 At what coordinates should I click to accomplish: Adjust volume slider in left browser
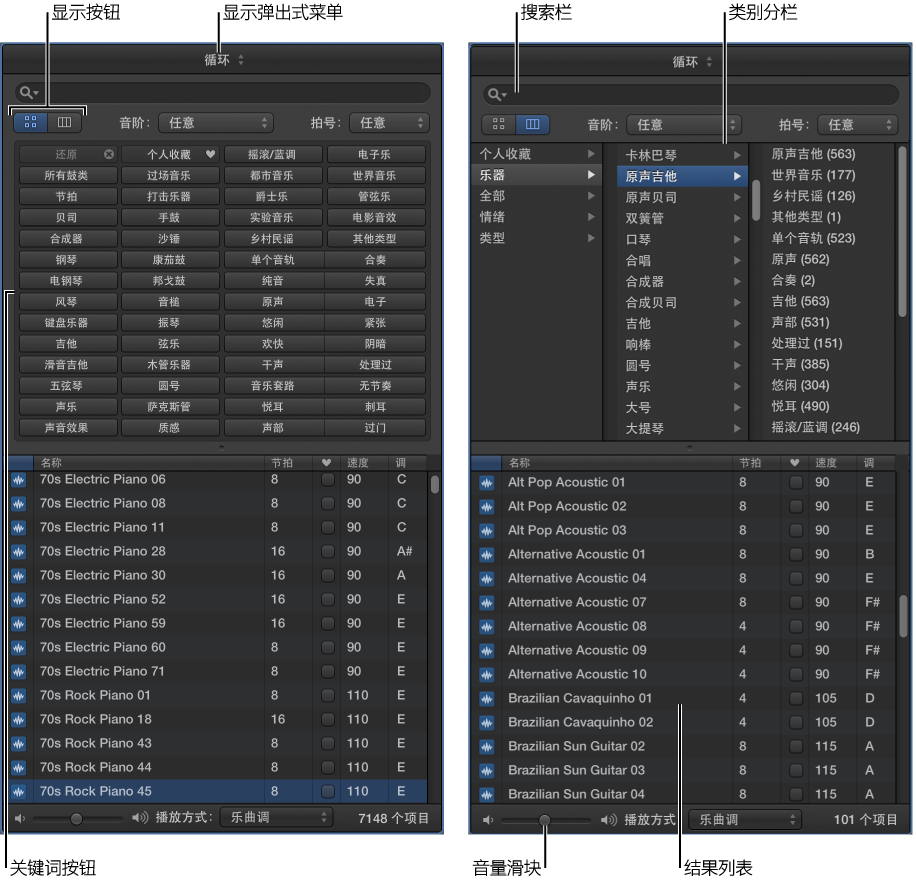click(76, 819)
